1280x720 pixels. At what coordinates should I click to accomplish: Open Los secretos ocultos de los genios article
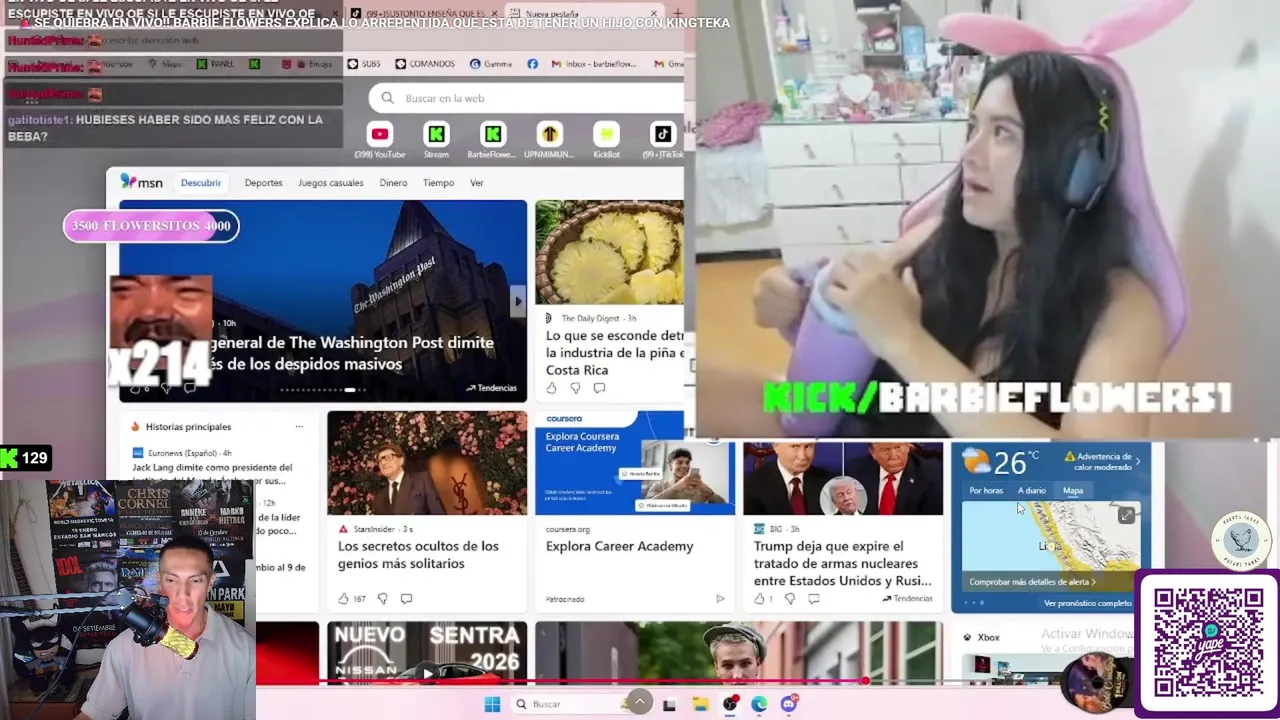point(418,555)
